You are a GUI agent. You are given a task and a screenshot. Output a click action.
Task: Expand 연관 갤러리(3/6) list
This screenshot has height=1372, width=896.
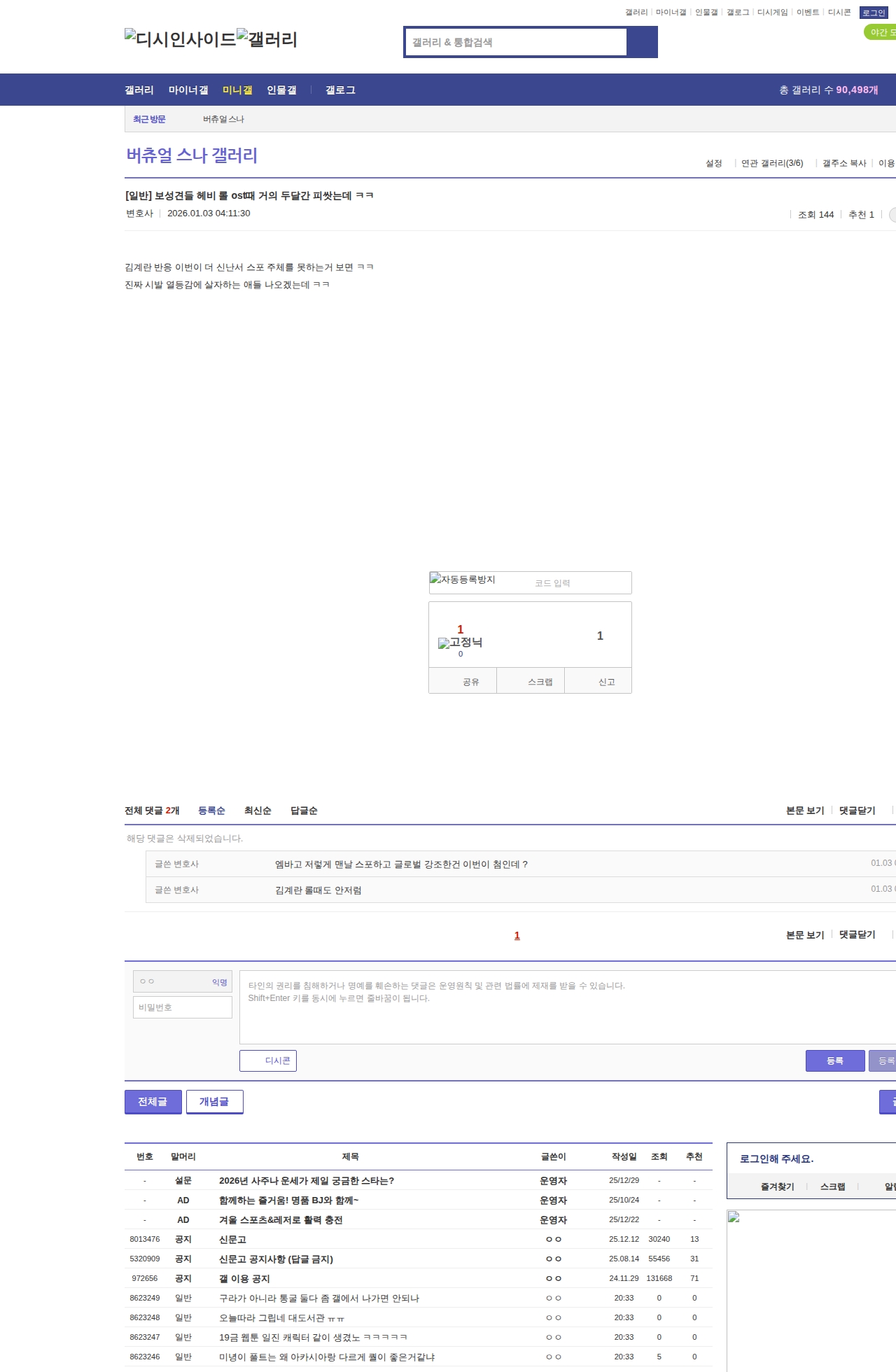coord(771,163)
